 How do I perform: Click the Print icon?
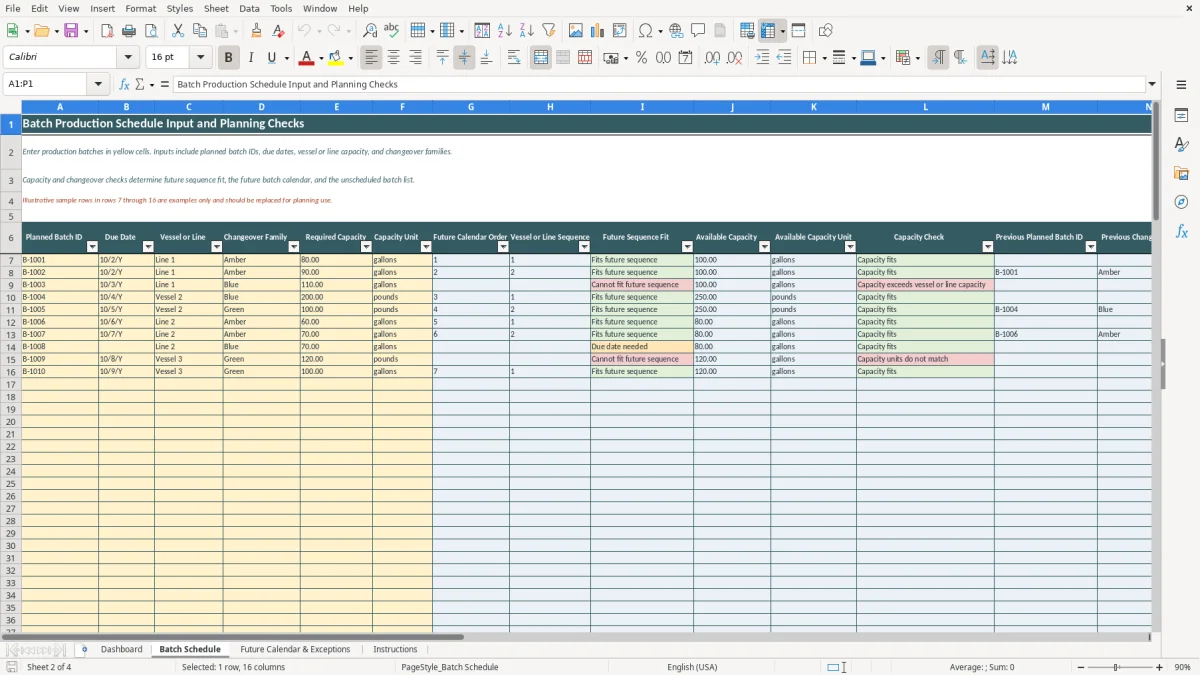click(129, 31)
